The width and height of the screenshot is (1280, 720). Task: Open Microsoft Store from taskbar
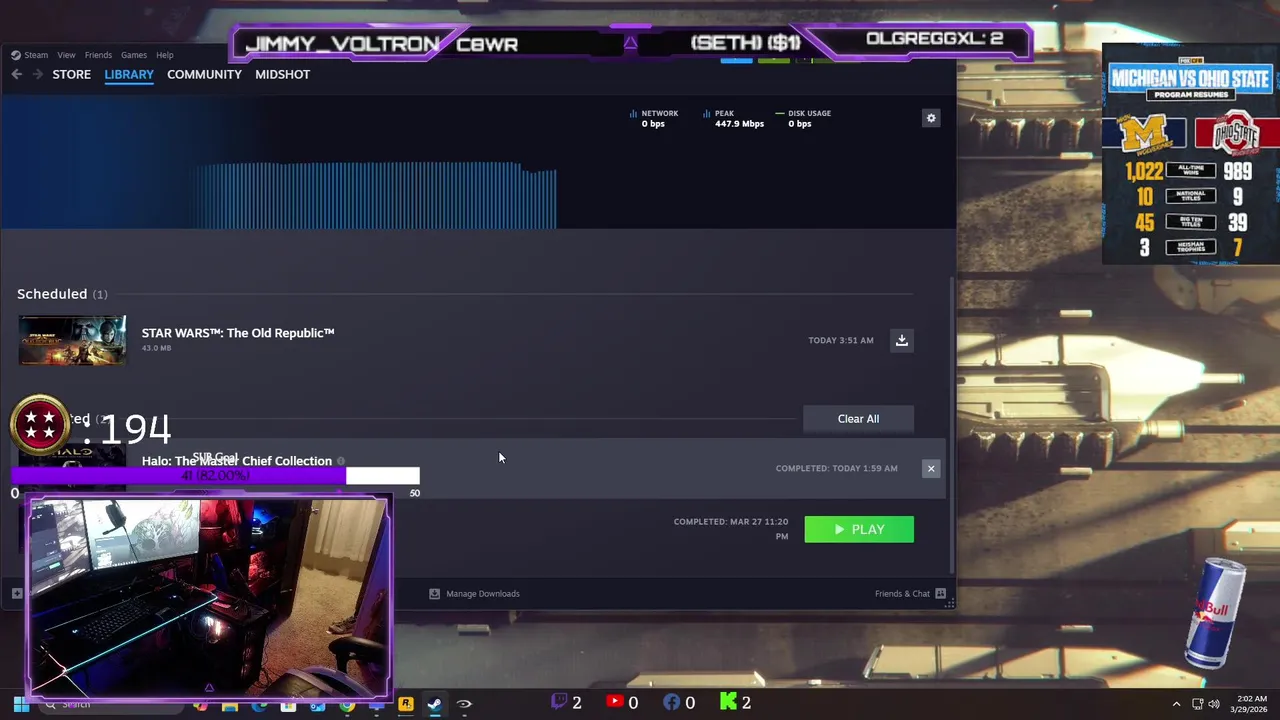(288, 704)
